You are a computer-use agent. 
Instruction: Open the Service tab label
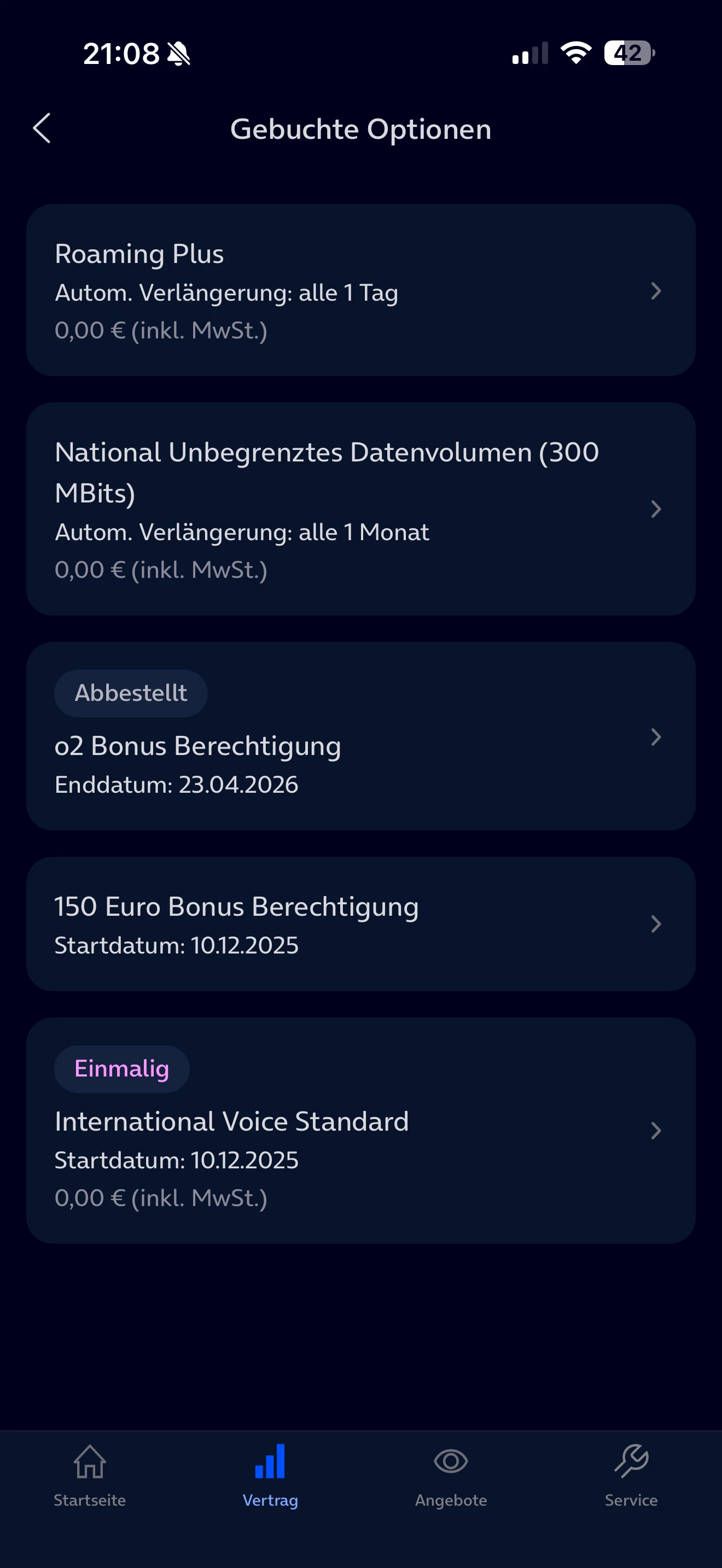631,1500
